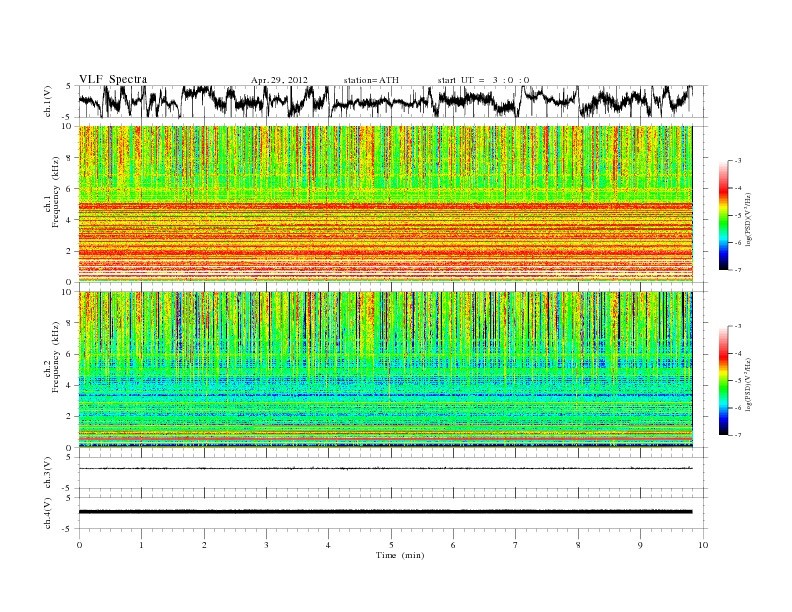The width and height of the screenshot is (792, 612).
Task: Click the "-5" label on ch.1 color bar
Action: pyautogui.click(x=738, y=216)
